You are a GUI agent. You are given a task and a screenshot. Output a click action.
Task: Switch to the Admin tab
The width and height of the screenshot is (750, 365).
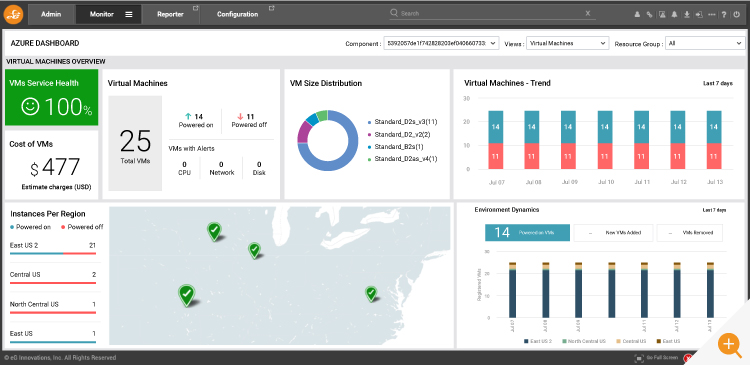tap(51, 14)
